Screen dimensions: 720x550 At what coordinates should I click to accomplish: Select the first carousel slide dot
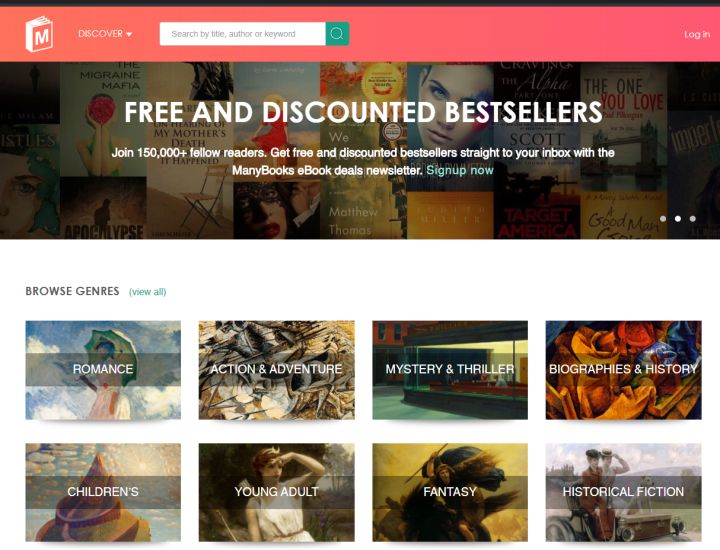click(663, 219)
